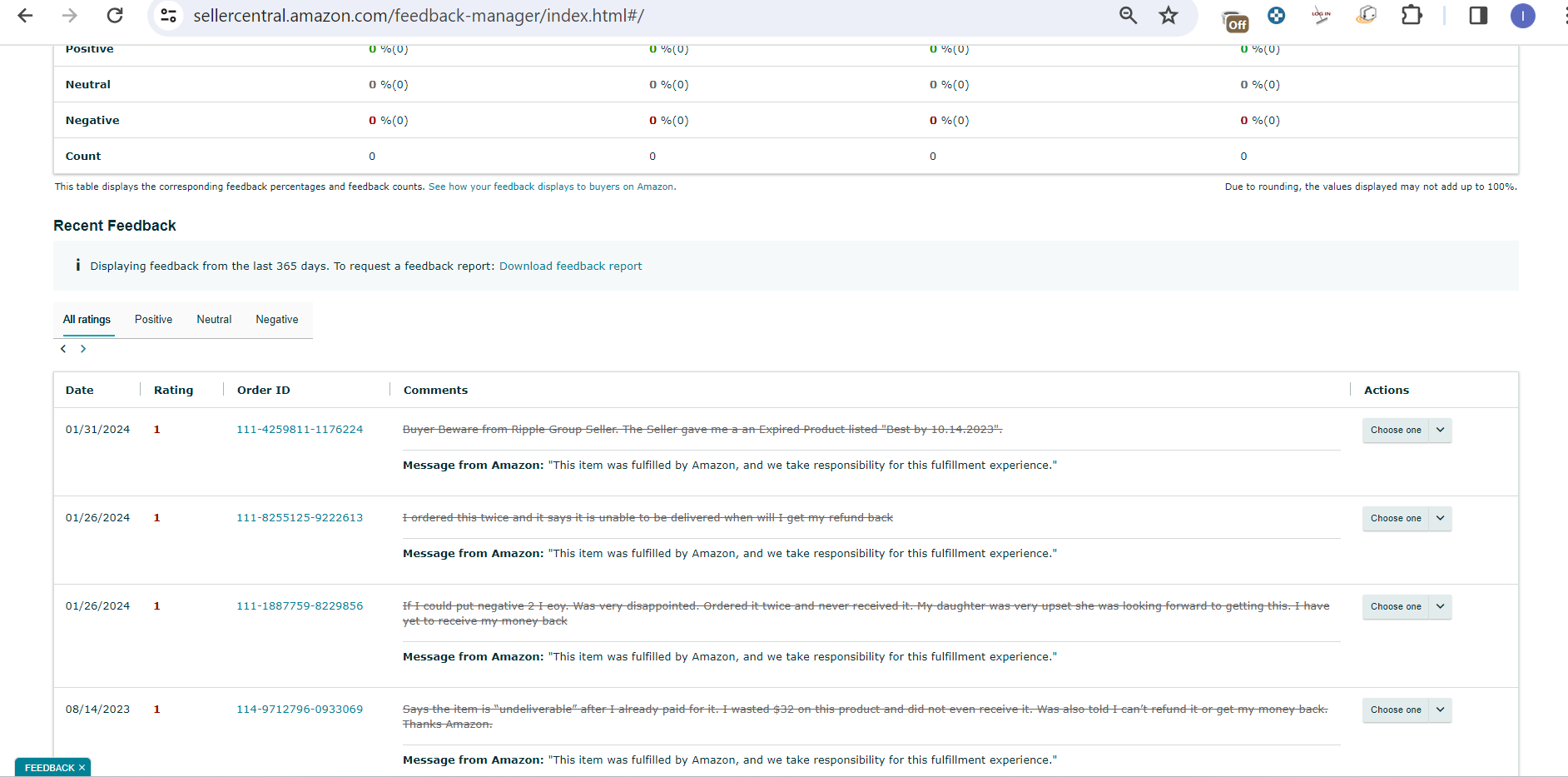Click the 'Neutral' row label in summary table

coord(88,85)
